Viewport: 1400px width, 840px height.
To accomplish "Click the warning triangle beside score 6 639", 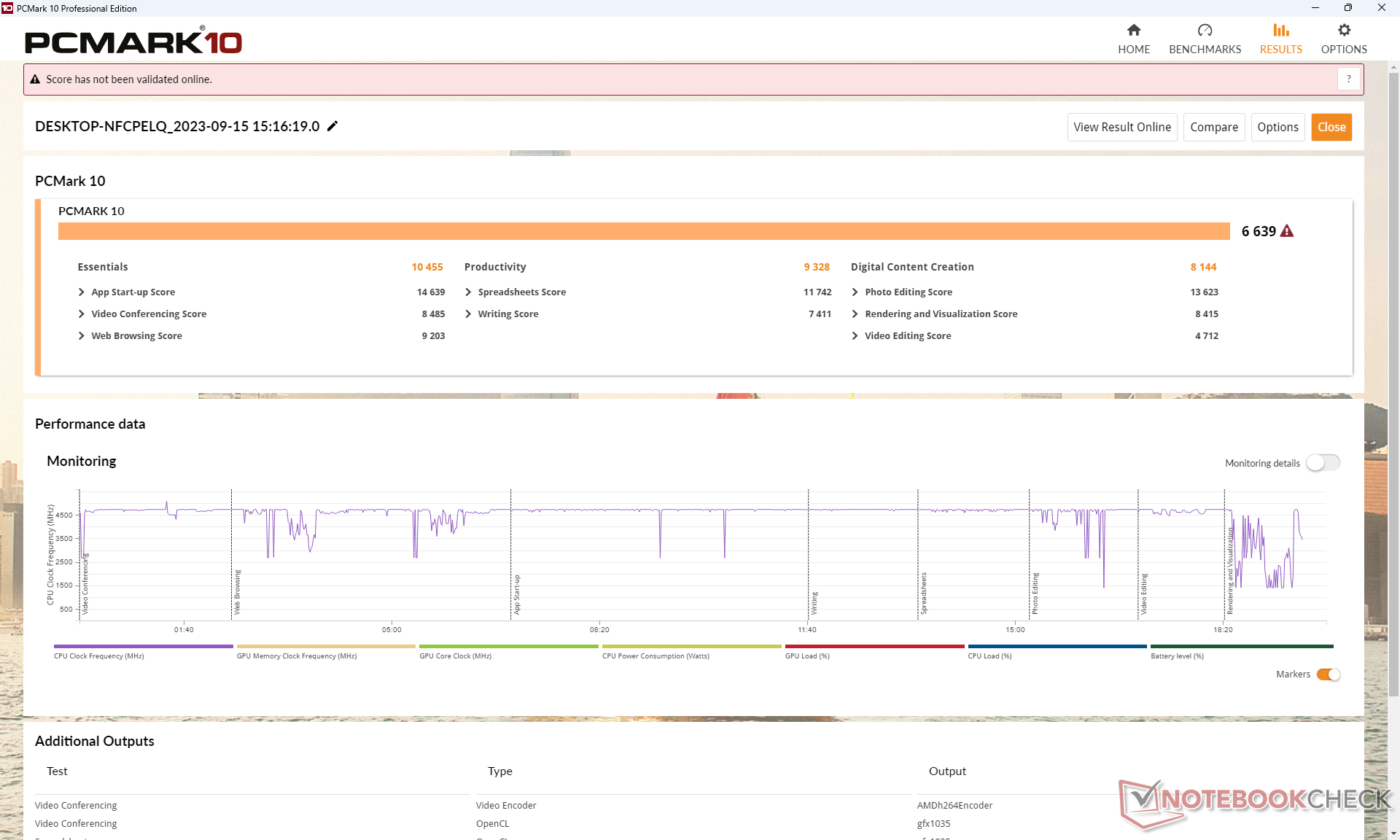I will 1287,231.
